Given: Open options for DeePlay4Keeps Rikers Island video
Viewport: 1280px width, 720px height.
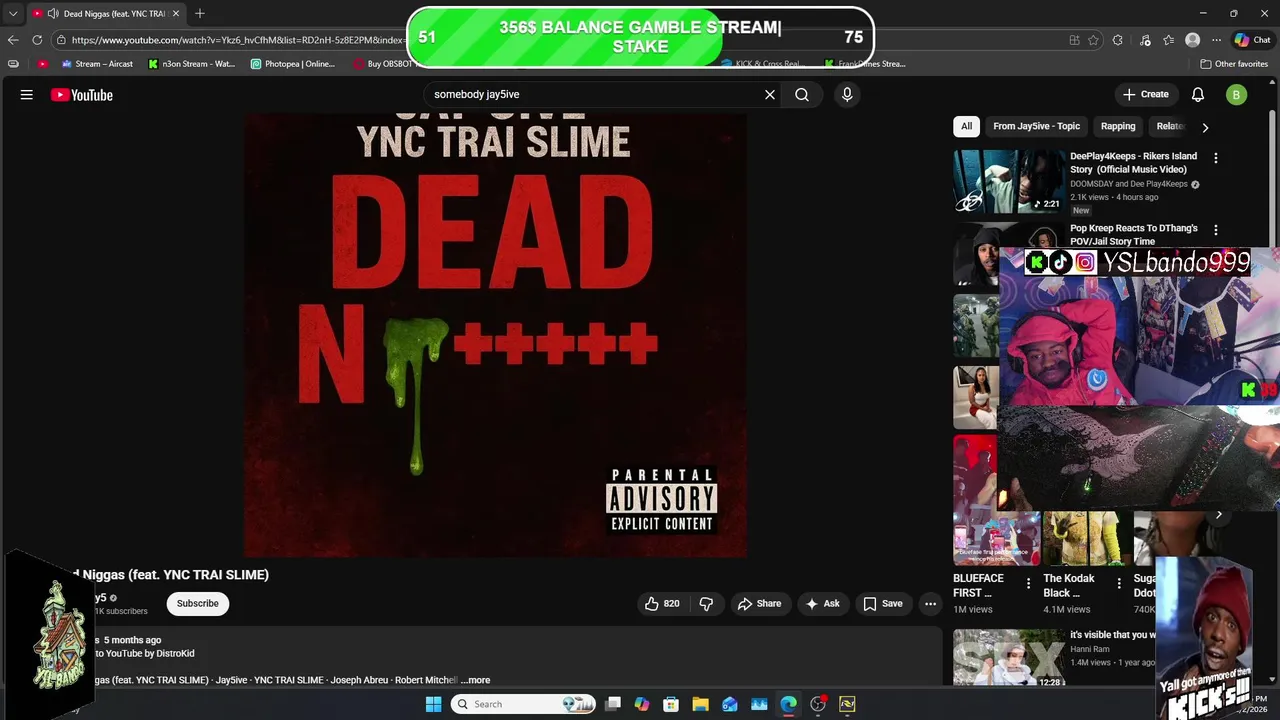Looking at the screenshot, I should [x=1216, y=158].
